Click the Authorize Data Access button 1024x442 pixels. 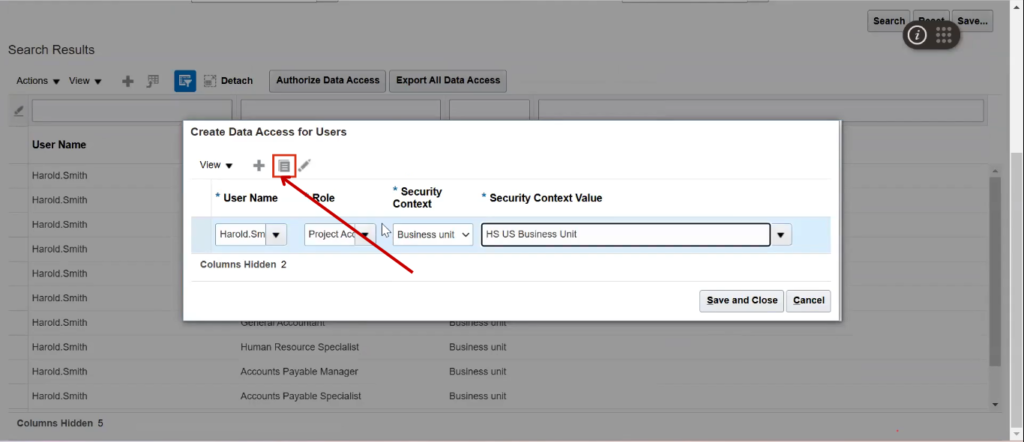(x=328, y=80)
